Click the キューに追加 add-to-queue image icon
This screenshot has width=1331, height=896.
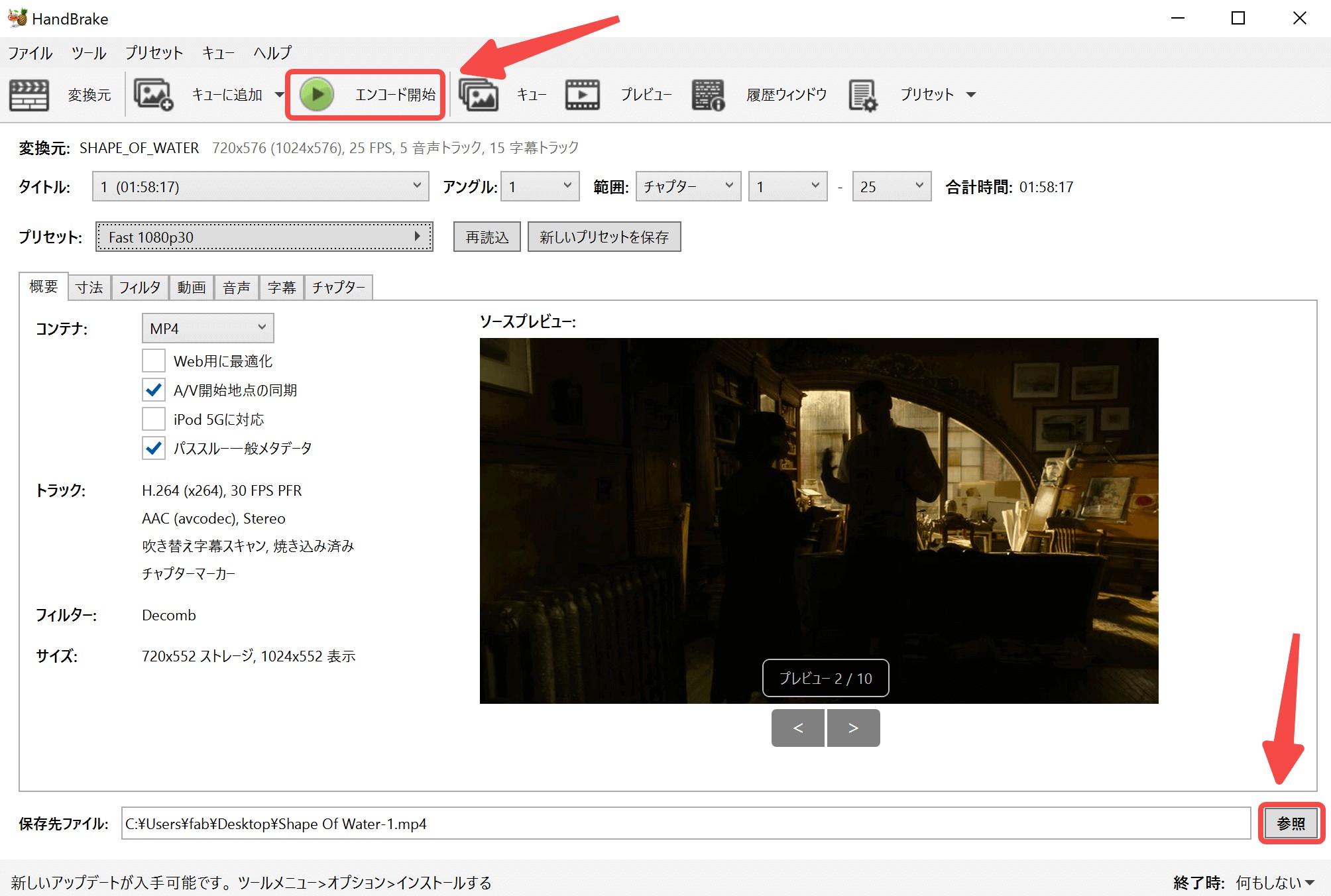click(154, 95)
